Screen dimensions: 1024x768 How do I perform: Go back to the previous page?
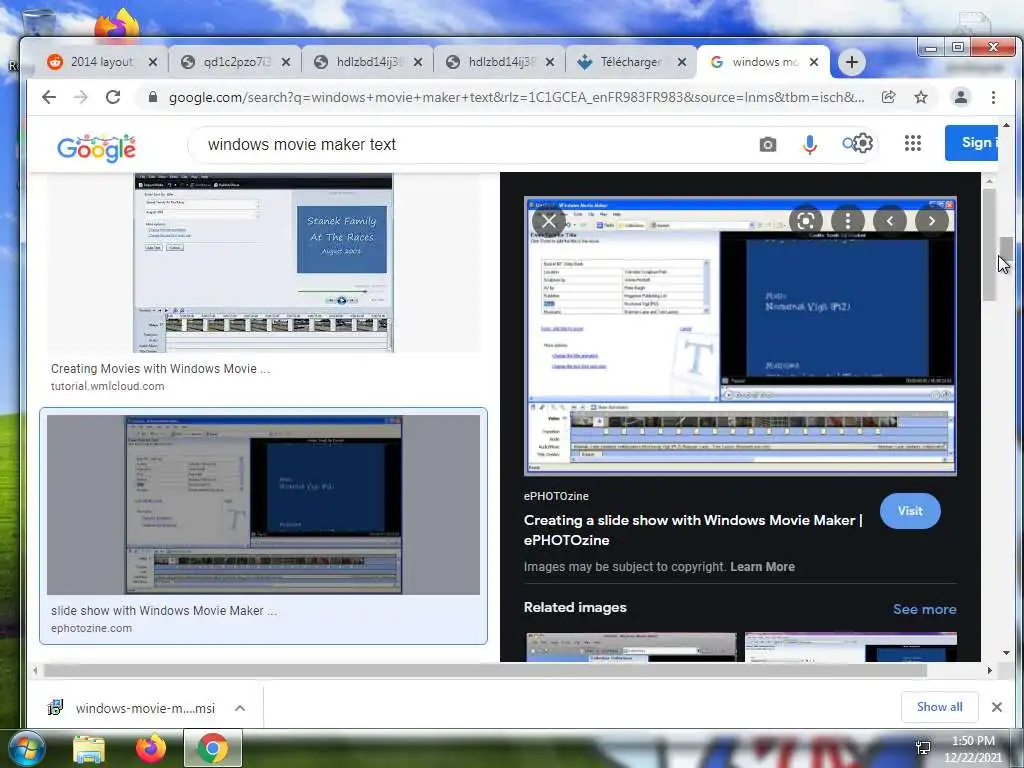pos(49,97)
